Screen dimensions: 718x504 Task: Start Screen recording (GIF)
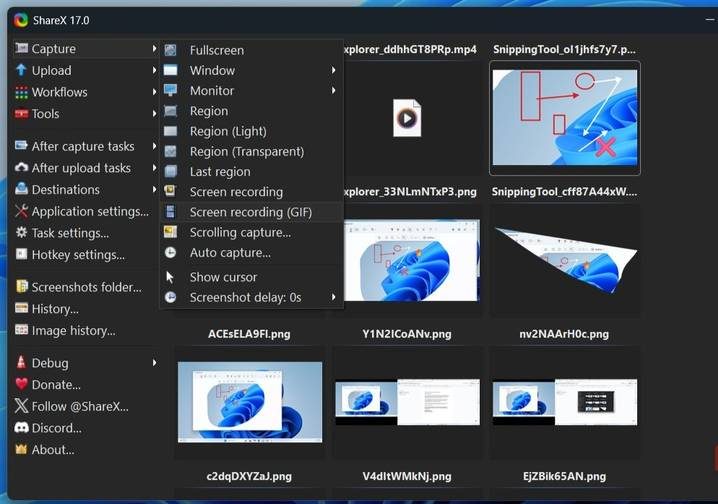(251, 212)
